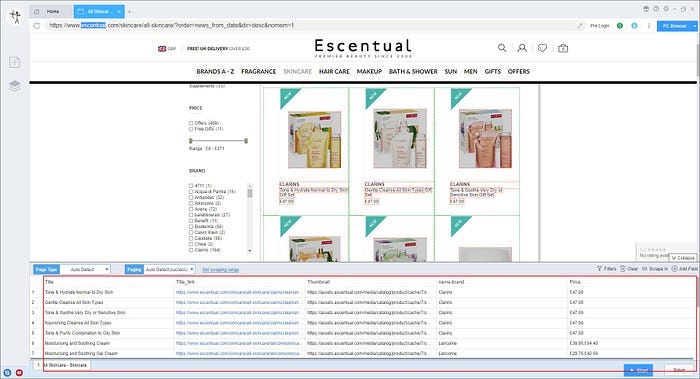This screenshot has width=700, height=379.
Task: Open the BATH & SHOWER menu
Action: [413, 71]
